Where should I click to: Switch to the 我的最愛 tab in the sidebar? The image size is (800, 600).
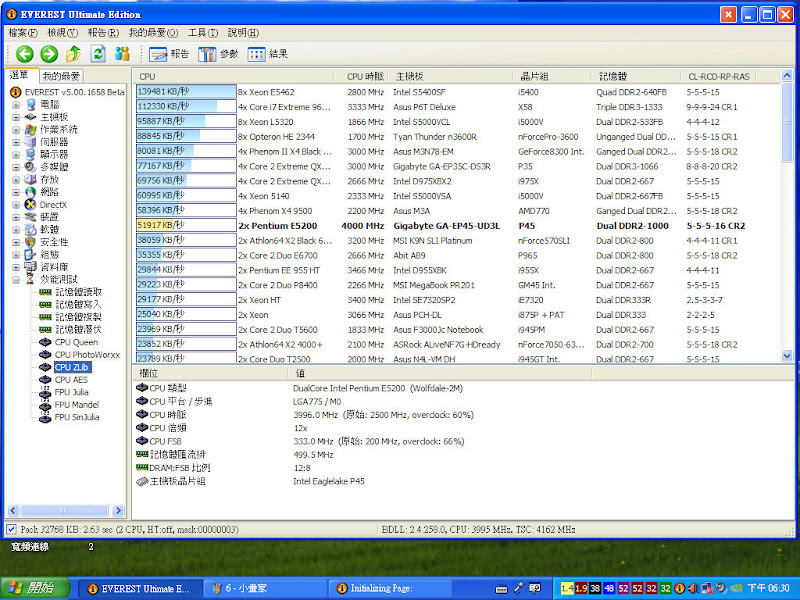click(x=61, y=76)
